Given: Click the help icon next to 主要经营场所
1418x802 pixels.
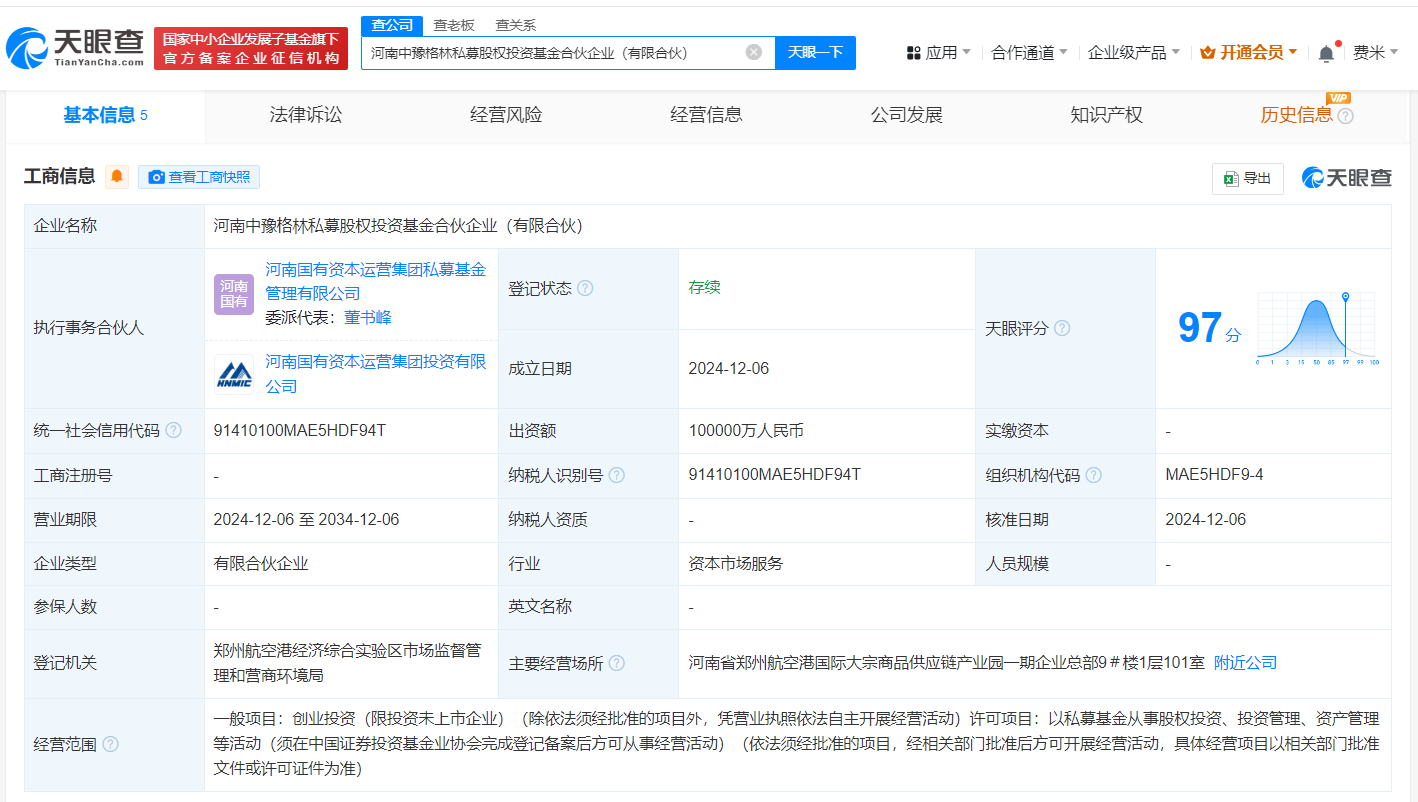Looking at the screenshot, I should (x=617, y=663).
